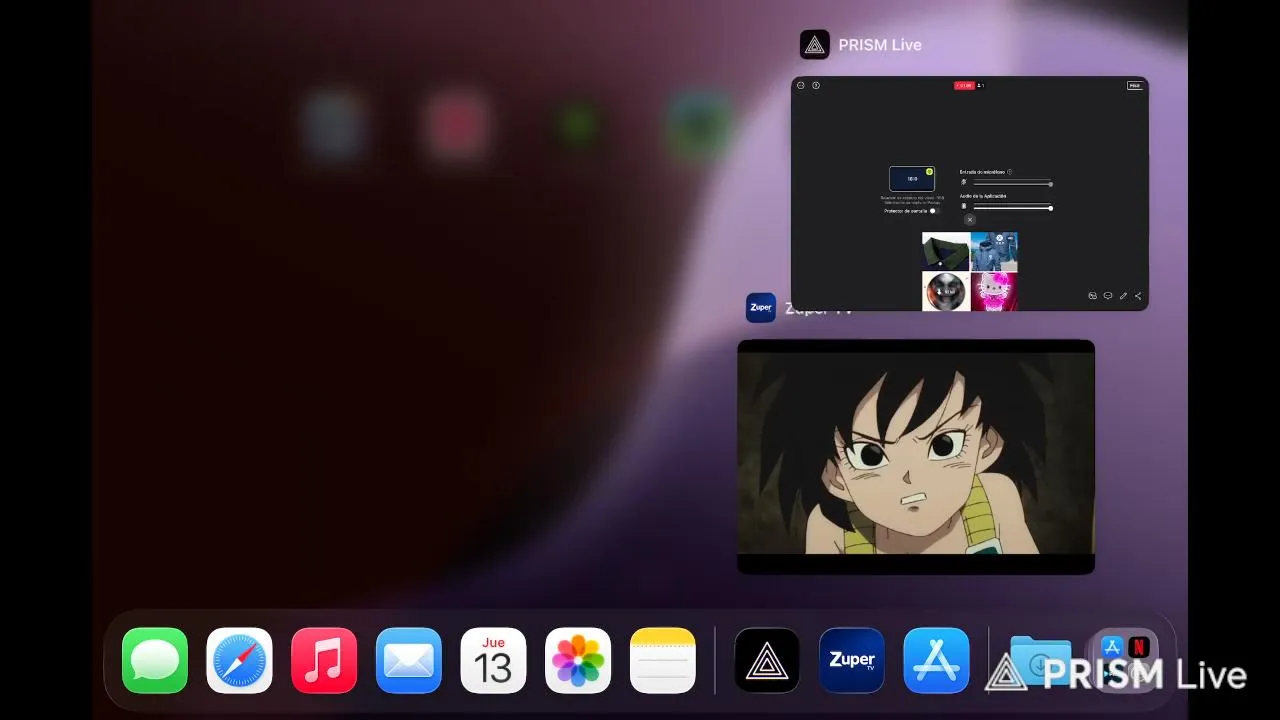The image size is (1280, 720).
Task: Click the pencil edit icon in PRISM Live
Action: (1123, 296)
